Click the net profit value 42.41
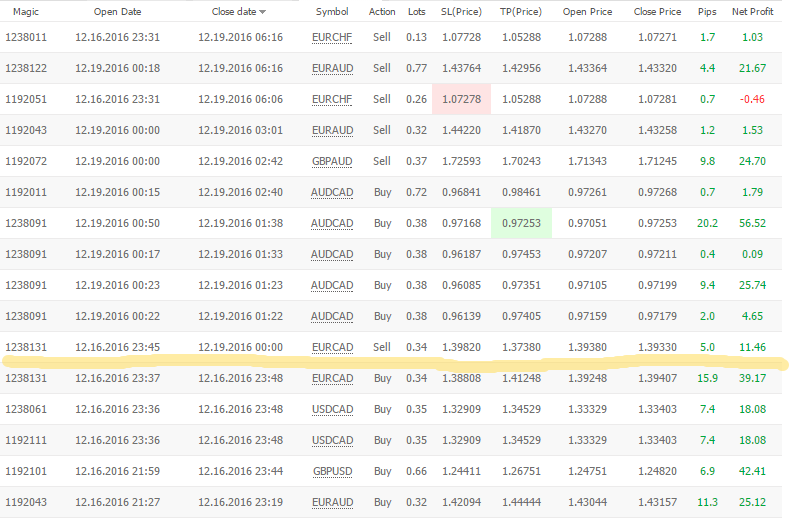Image resolution: width=789 pixels, height=521 pixels. tap(752, 471)
